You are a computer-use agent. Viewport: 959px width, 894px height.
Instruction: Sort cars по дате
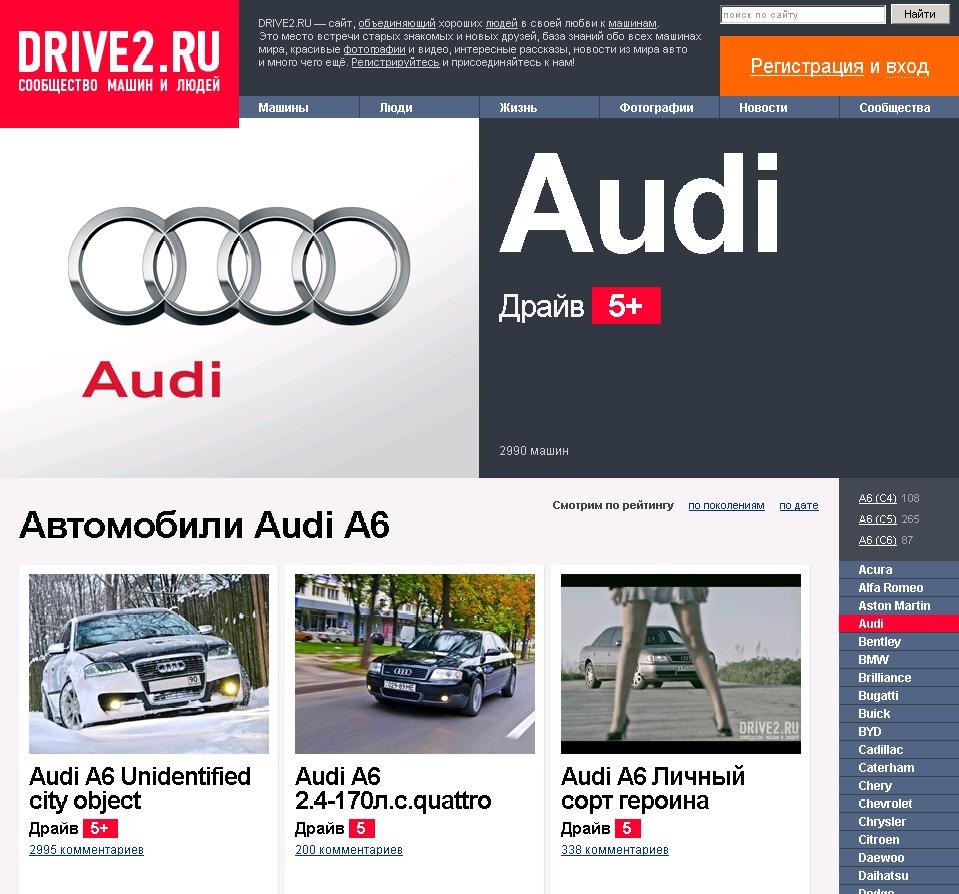[x=799, y=506]
